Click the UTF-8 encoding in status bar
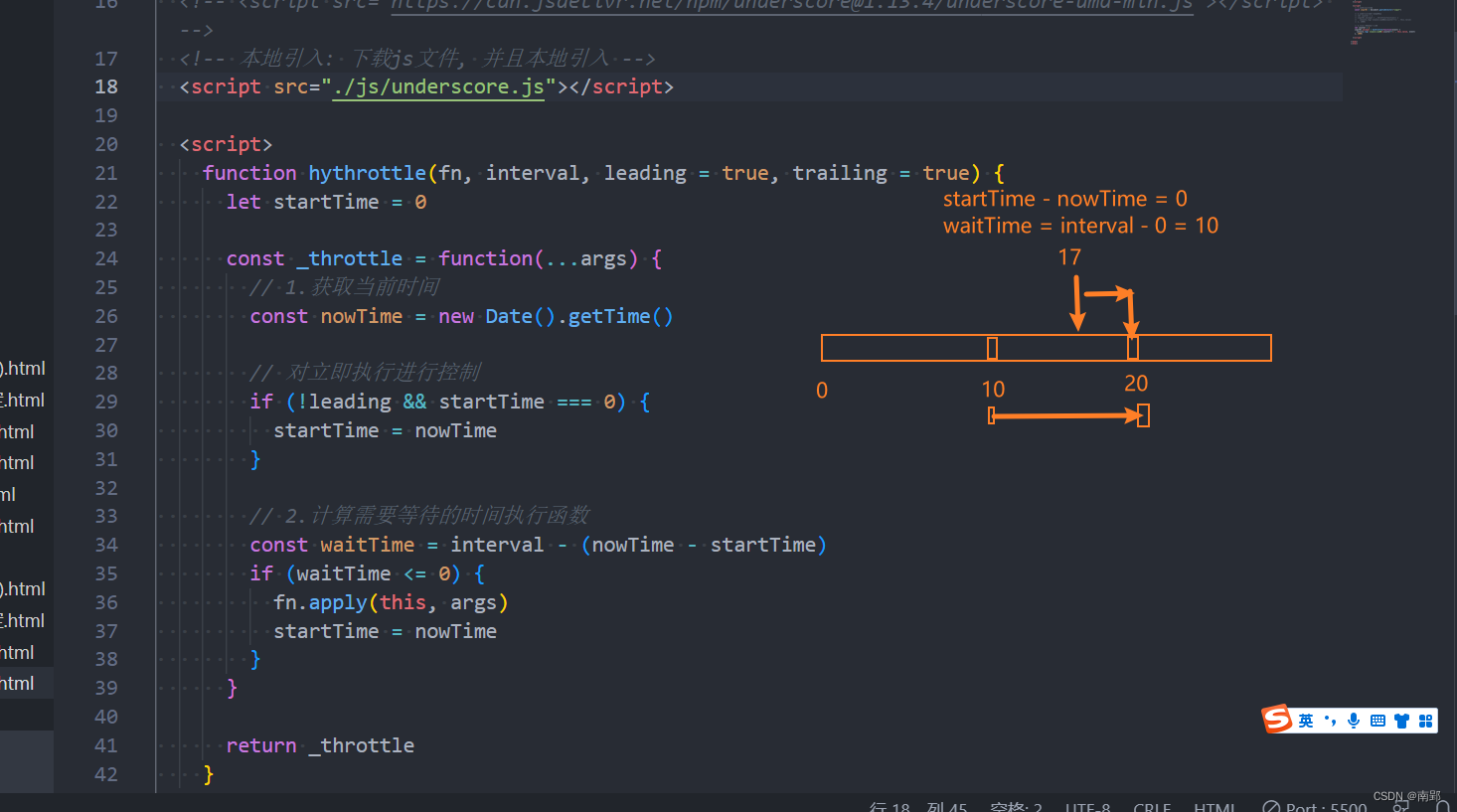 (x=1087, y=806)
